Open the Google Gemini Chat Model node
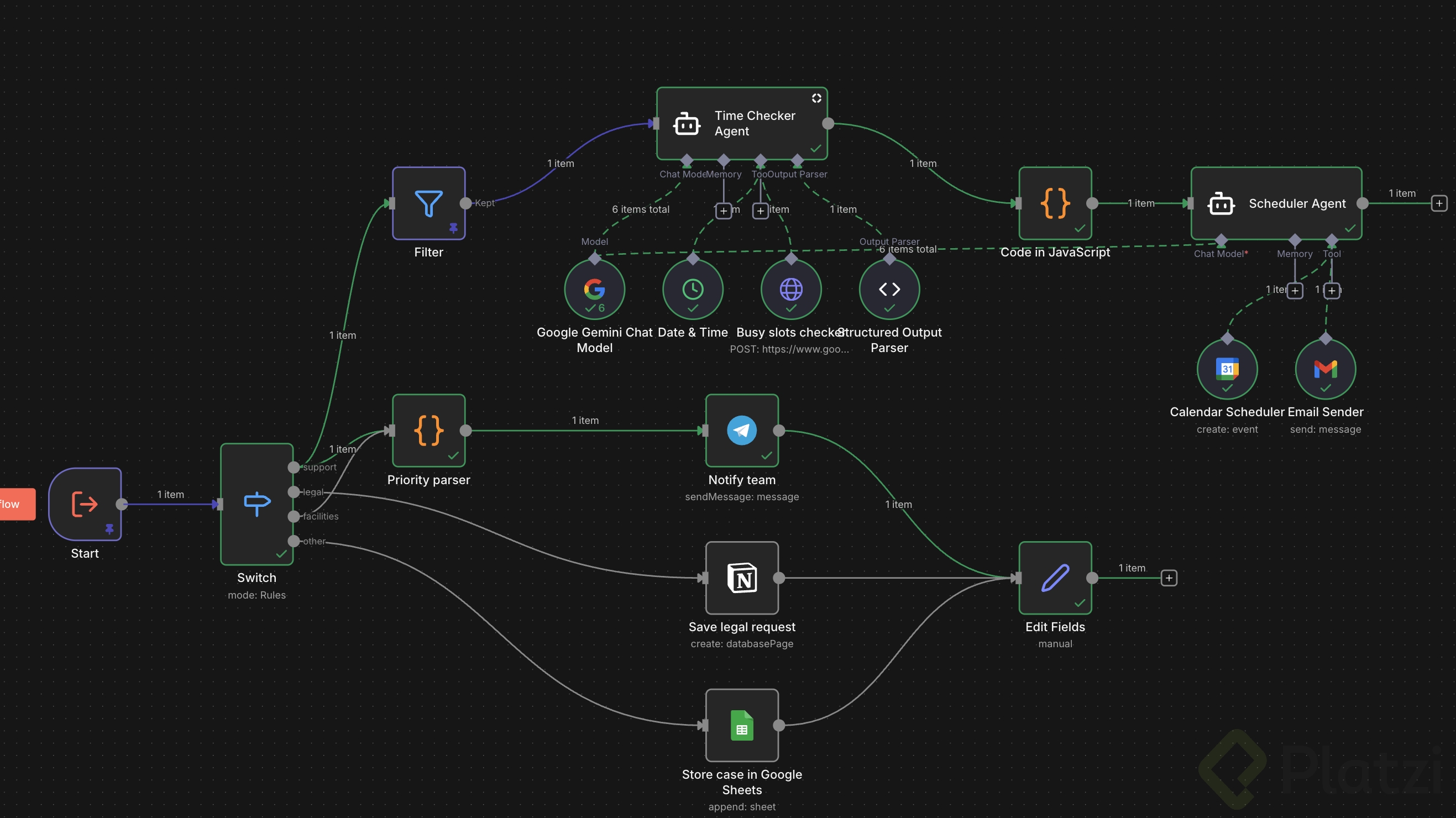Image resolution: width=1456 pixels, height=818 pixels. (594, 290)
